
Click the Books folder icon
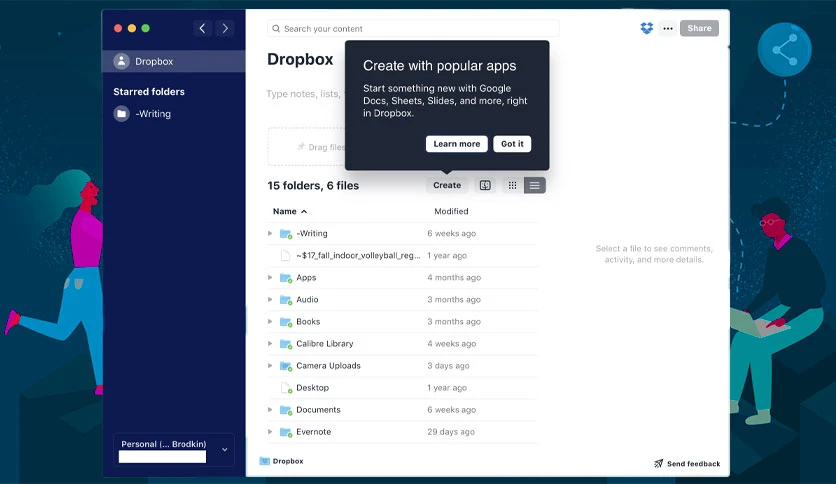tap(286, 322)
